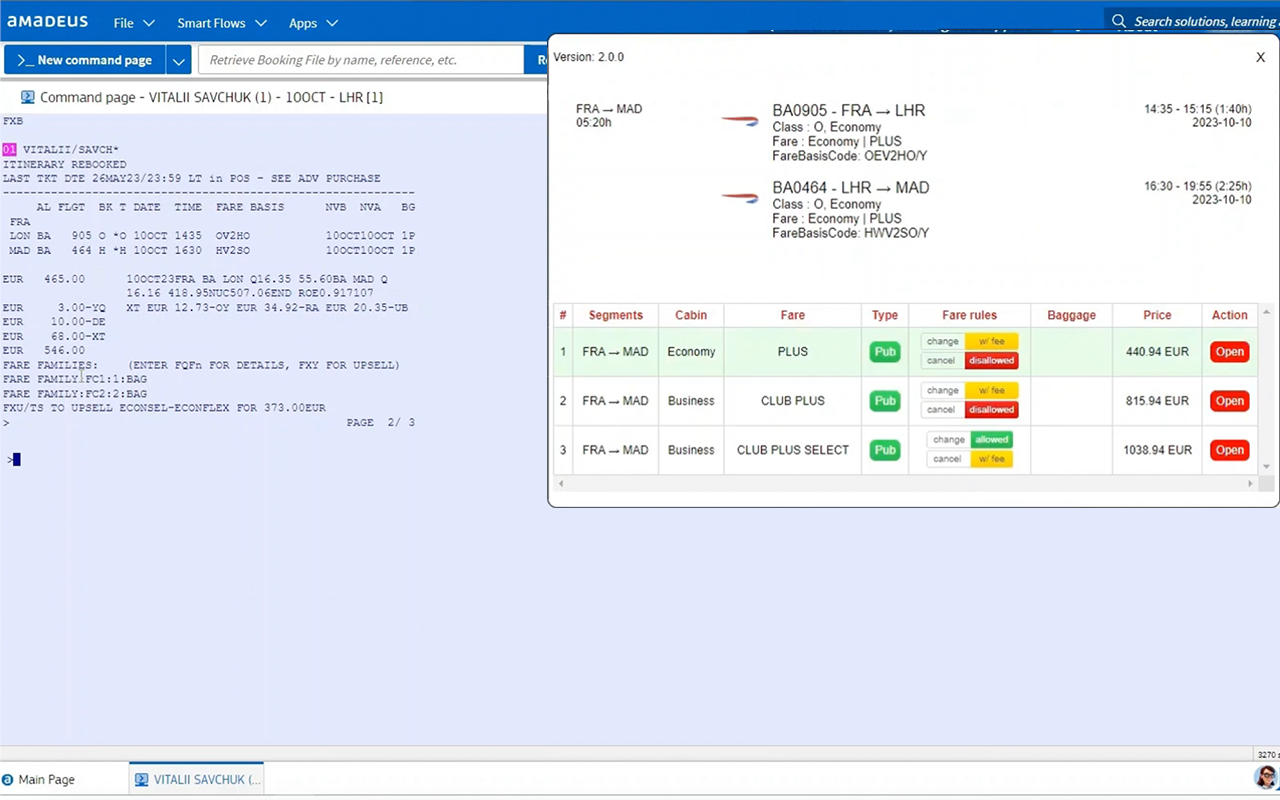This screenshot has height=800, width=1280.
Task: Click the fare table scroll-right arrow
Action: click(x=1250, y=484)
